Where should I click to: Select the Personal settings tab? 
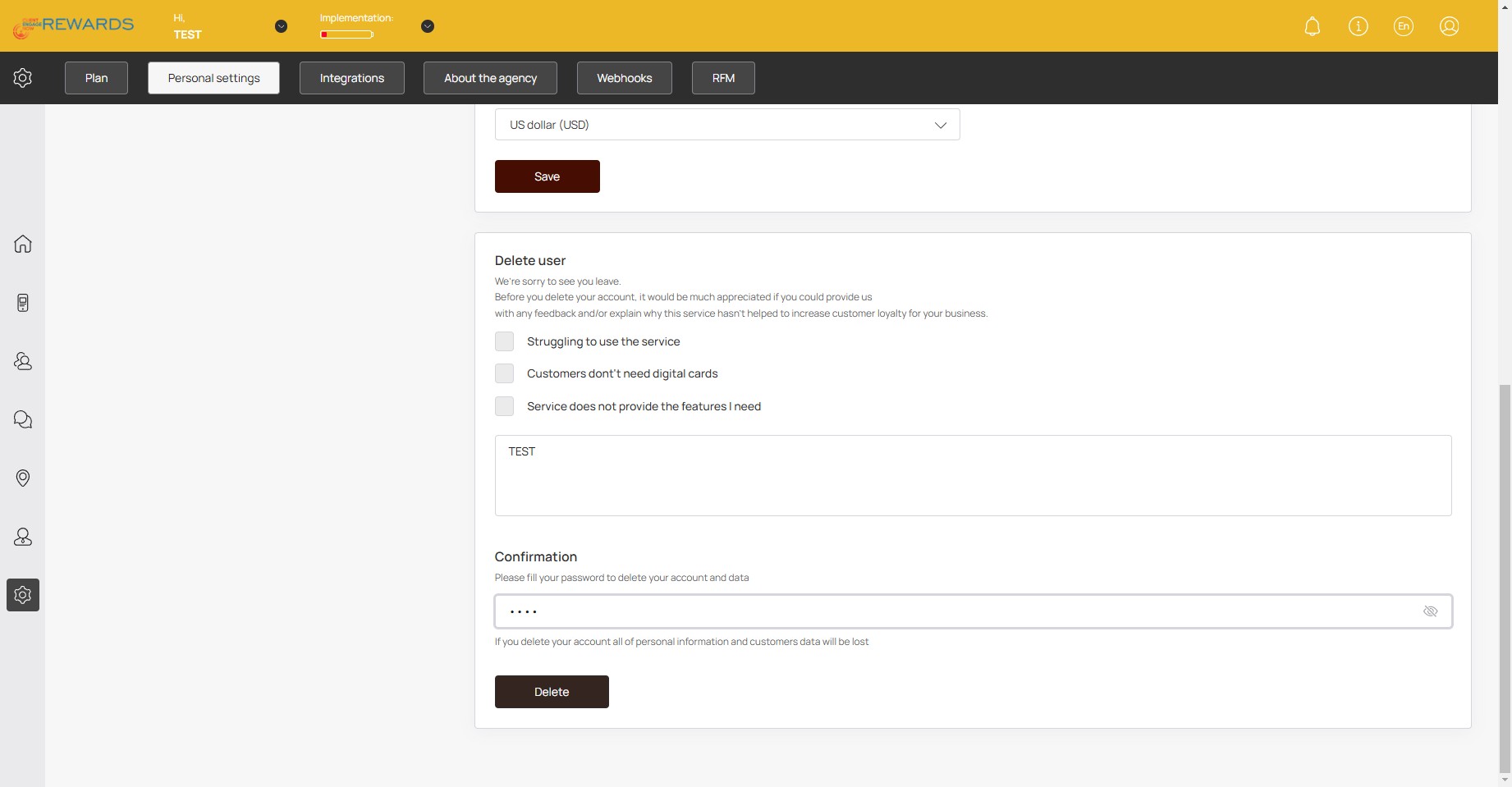pos(213,78)
